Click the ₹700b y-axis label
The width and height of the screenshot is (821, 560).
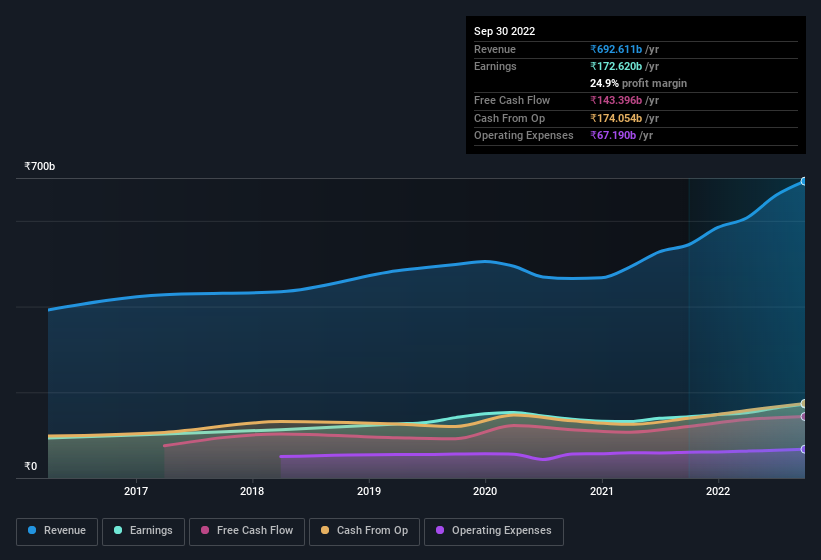coord(39,166)
